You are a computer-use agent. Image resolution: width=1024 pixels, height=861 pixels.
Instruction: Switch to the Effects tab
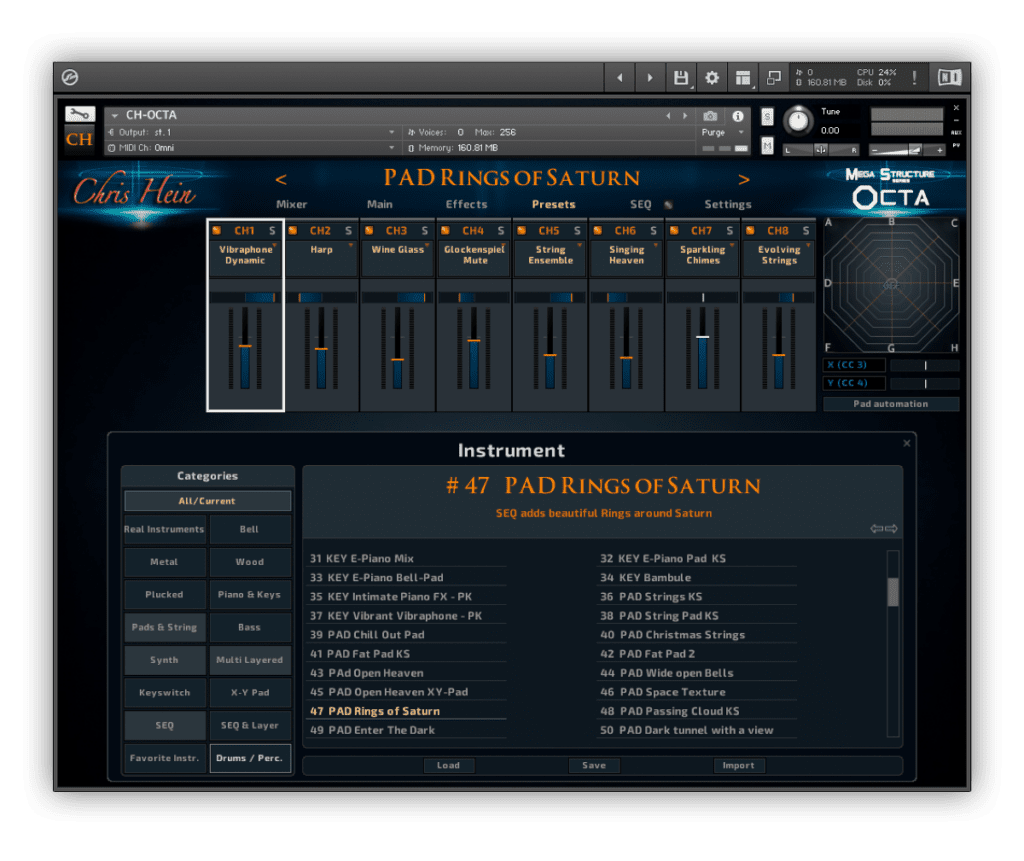[466, 204]
